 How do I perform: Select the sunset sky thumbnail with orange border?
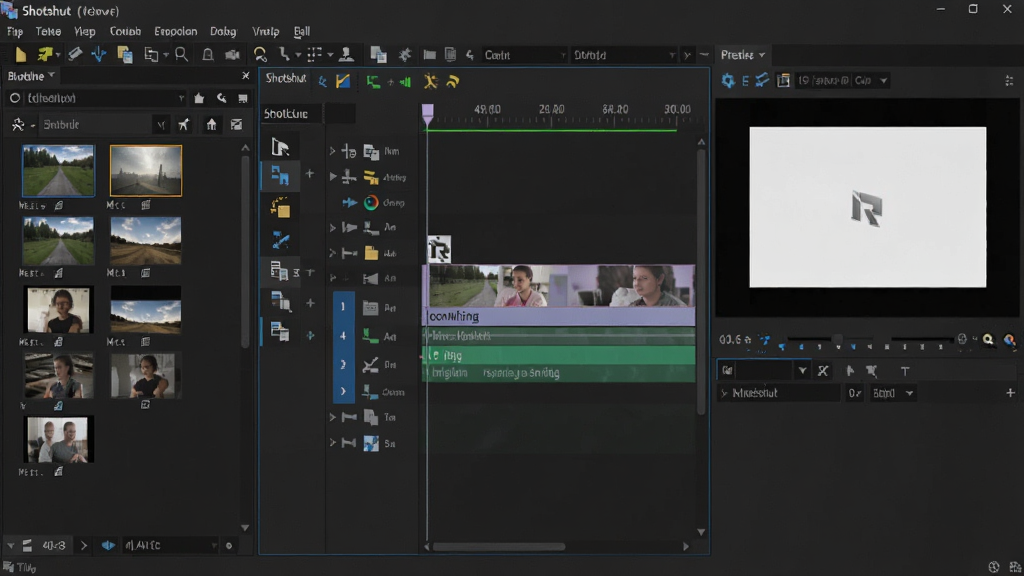pos(146,170)
